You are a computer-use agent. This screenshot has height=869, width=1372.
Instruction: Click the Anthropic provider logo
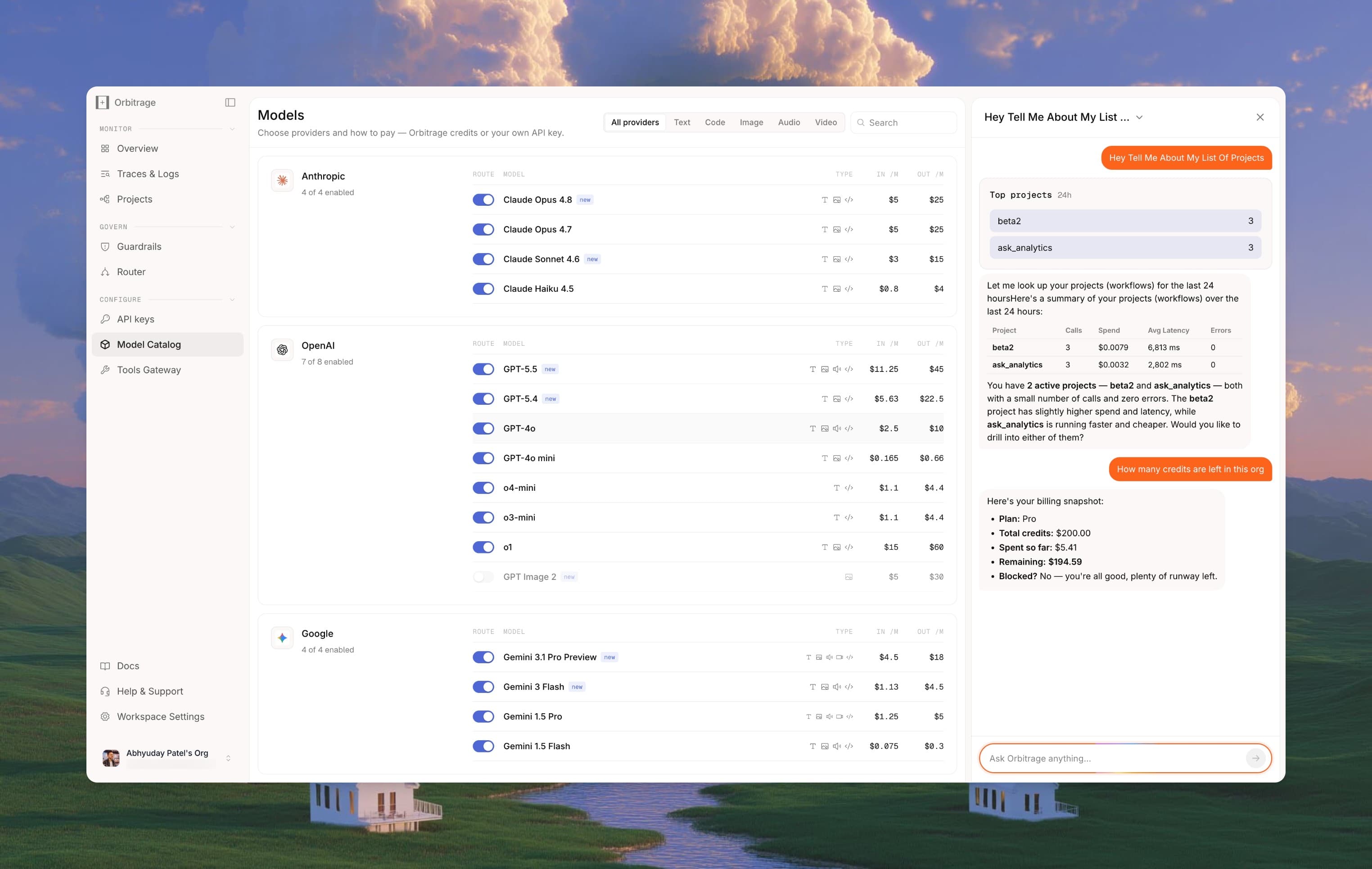coord(282,181)
